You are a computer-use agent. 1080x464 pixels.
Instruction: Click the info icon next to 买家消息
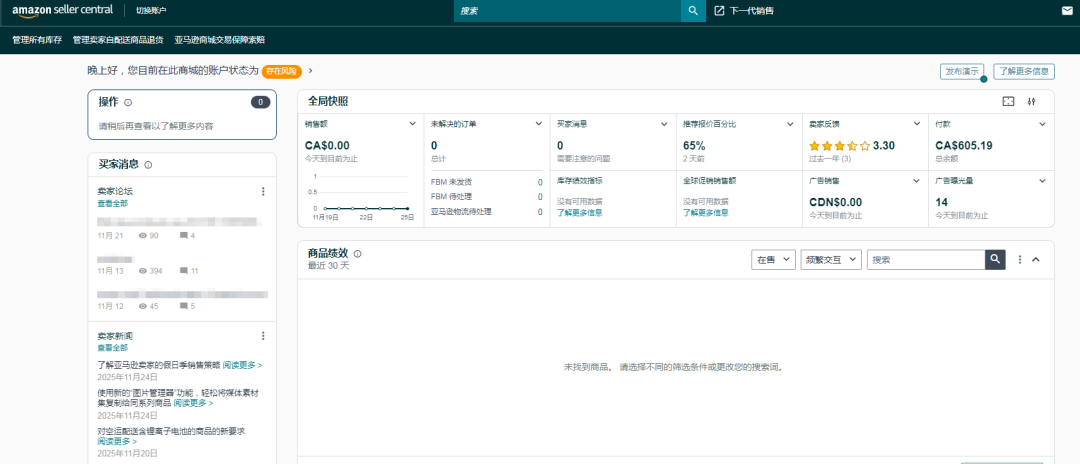[148, 165]
